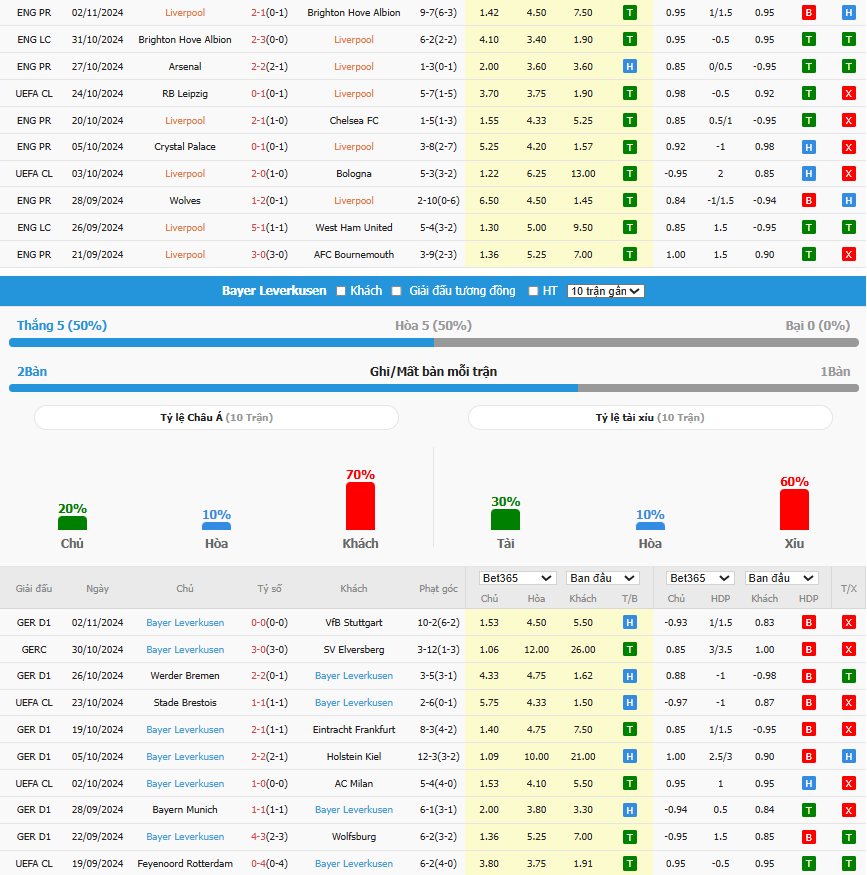Click red X badge in Bayern Munich–Leverkusen row
Screen dimensions: 867x875
(849, 810)
